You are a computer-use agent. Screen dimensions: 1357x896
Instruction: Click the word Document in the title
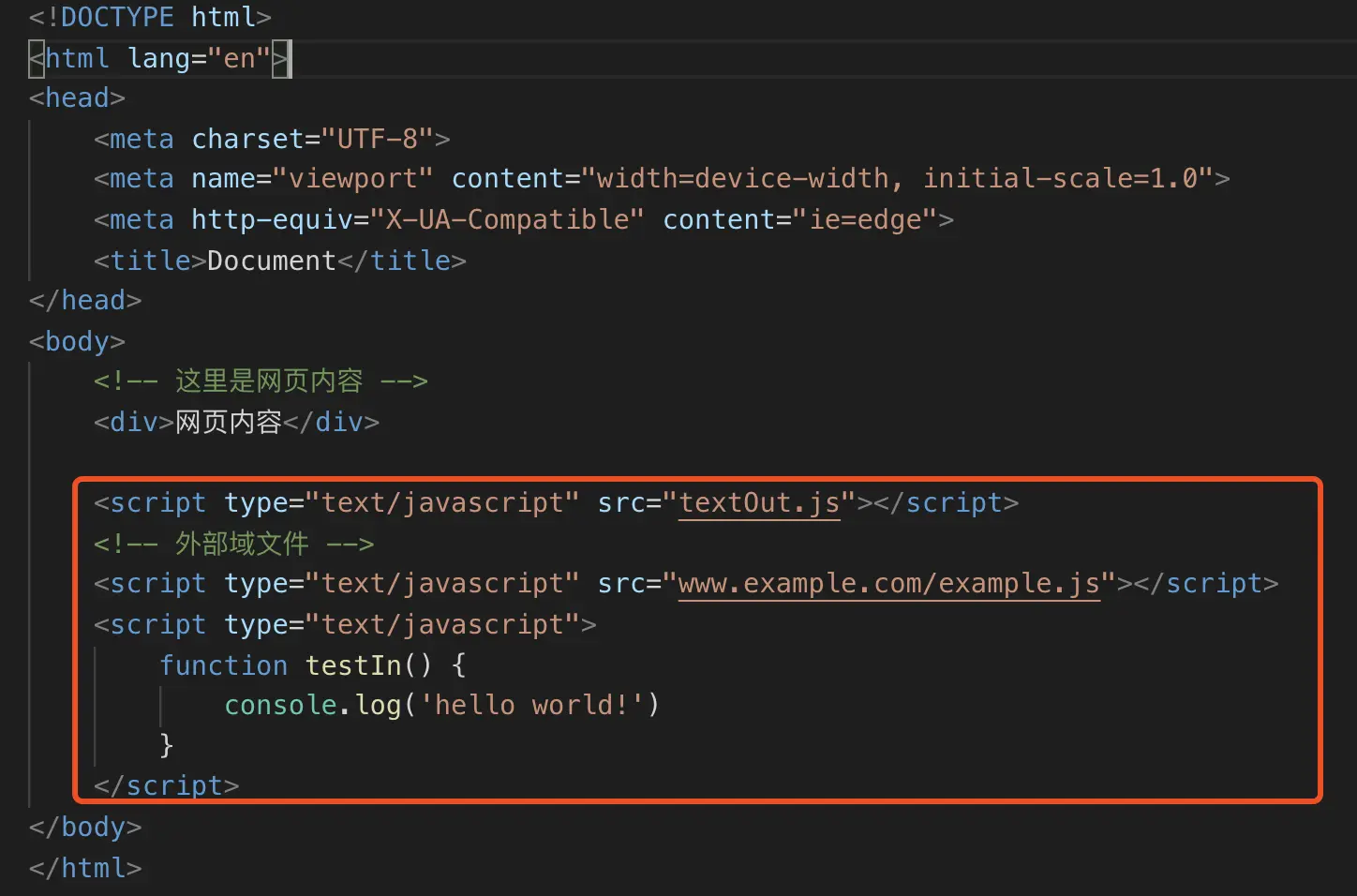point(272,261)
